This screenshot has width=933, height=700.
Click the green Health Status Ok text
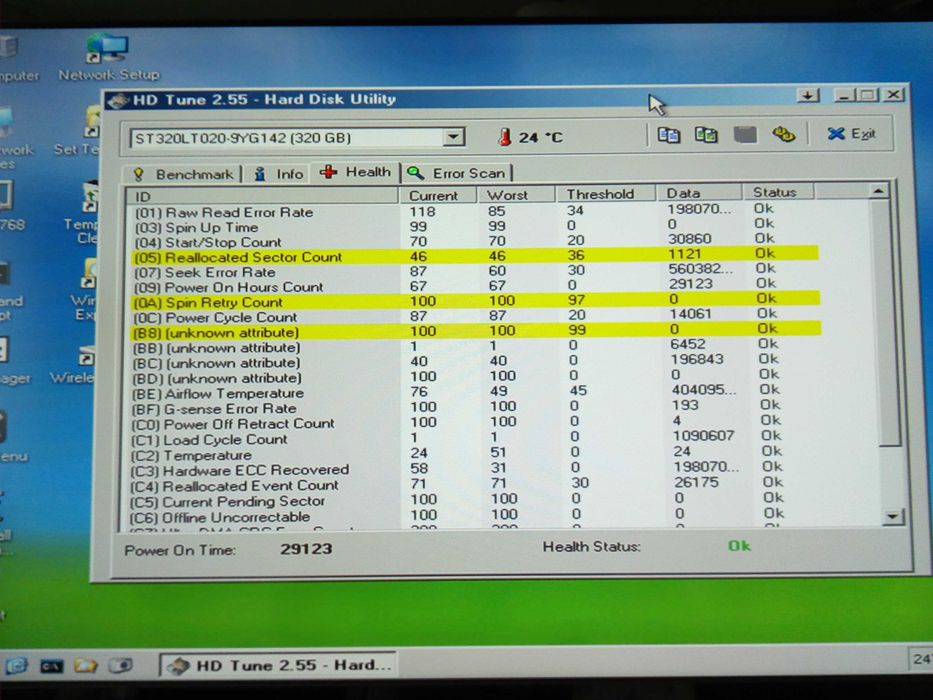point(740,546)
